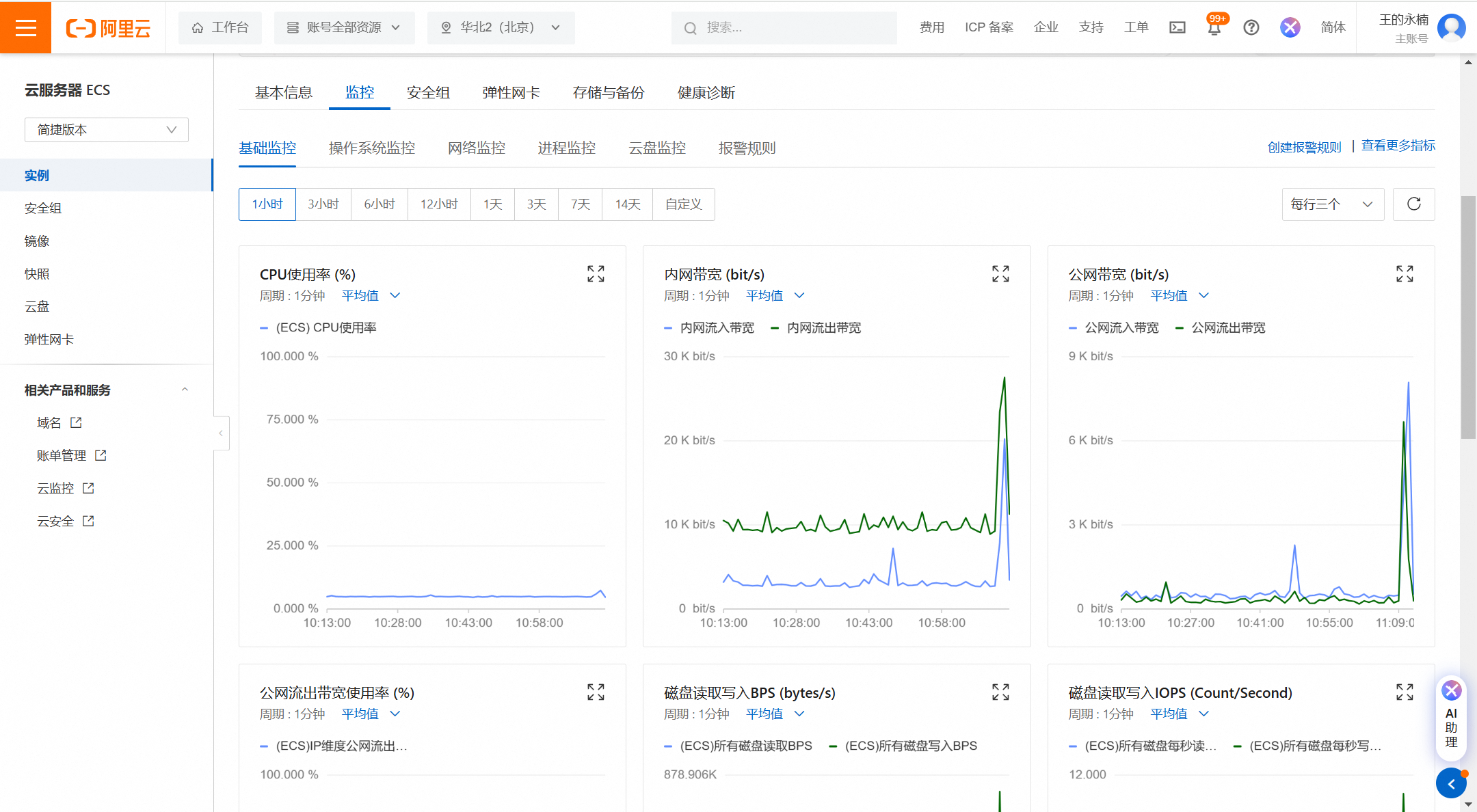Refresh the monitoring charts
This screenshot has height=812, width=1477.
point(1414,204)
